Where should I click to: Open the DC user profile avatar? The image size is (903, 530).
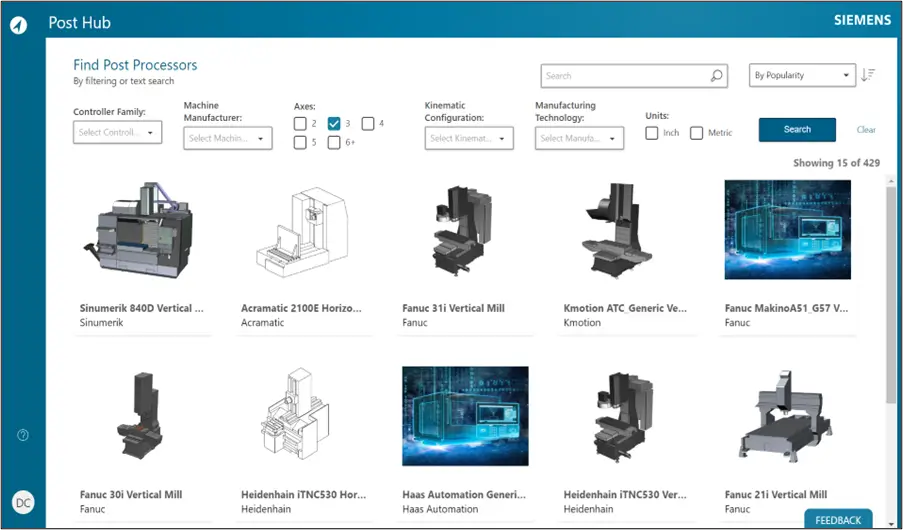coord(23,503)
